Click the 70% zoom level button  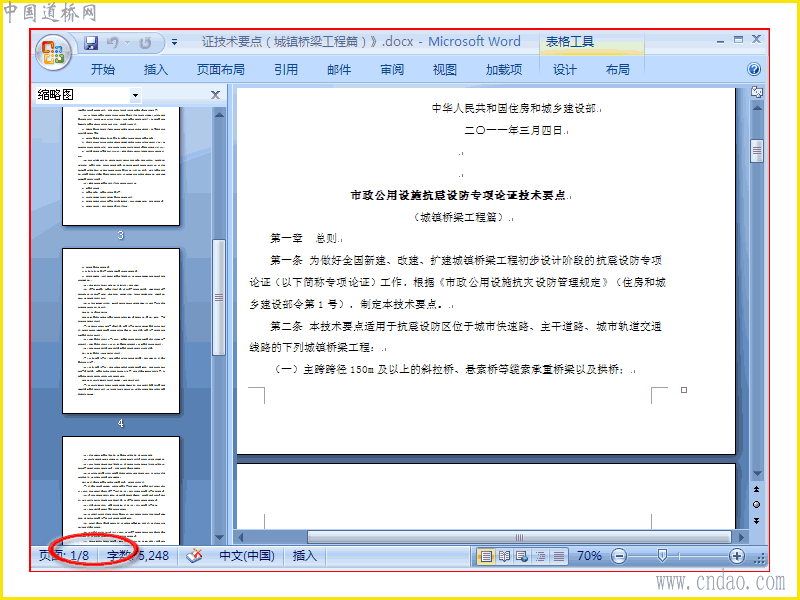tap(589, 556)
